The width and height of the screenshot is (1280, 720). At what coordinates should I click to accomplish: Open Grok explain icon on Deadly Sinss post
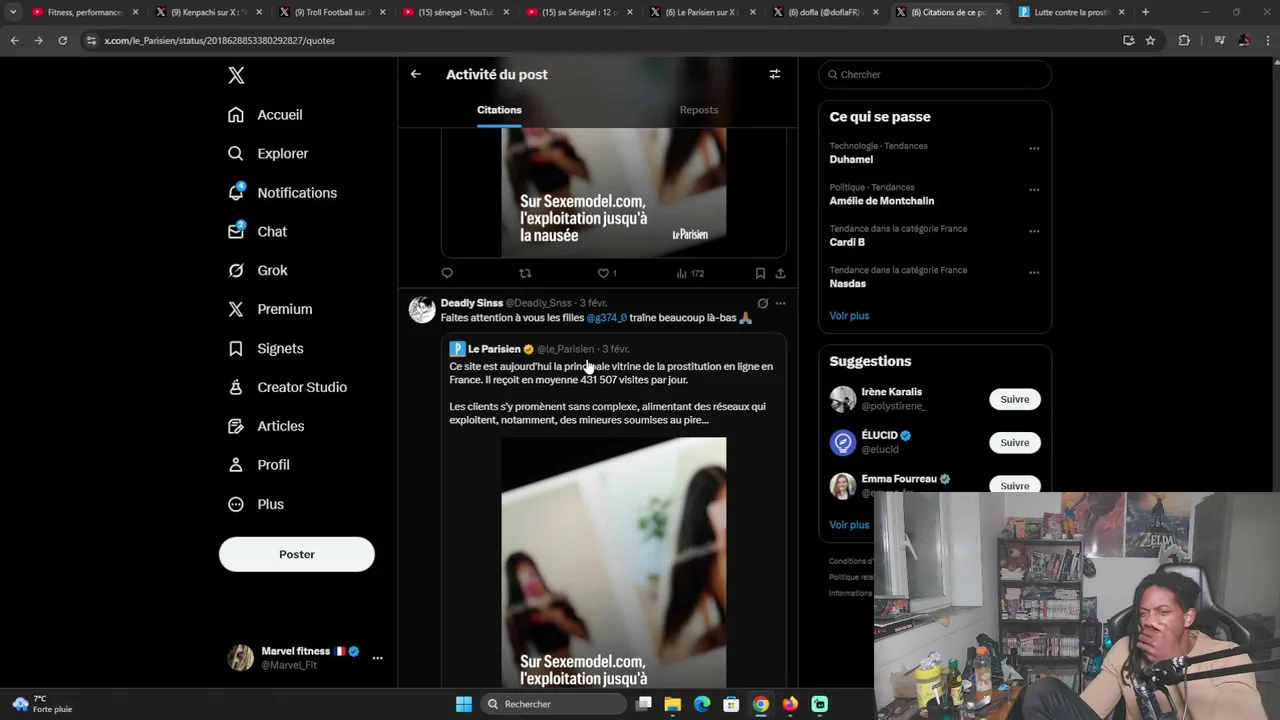763,303
